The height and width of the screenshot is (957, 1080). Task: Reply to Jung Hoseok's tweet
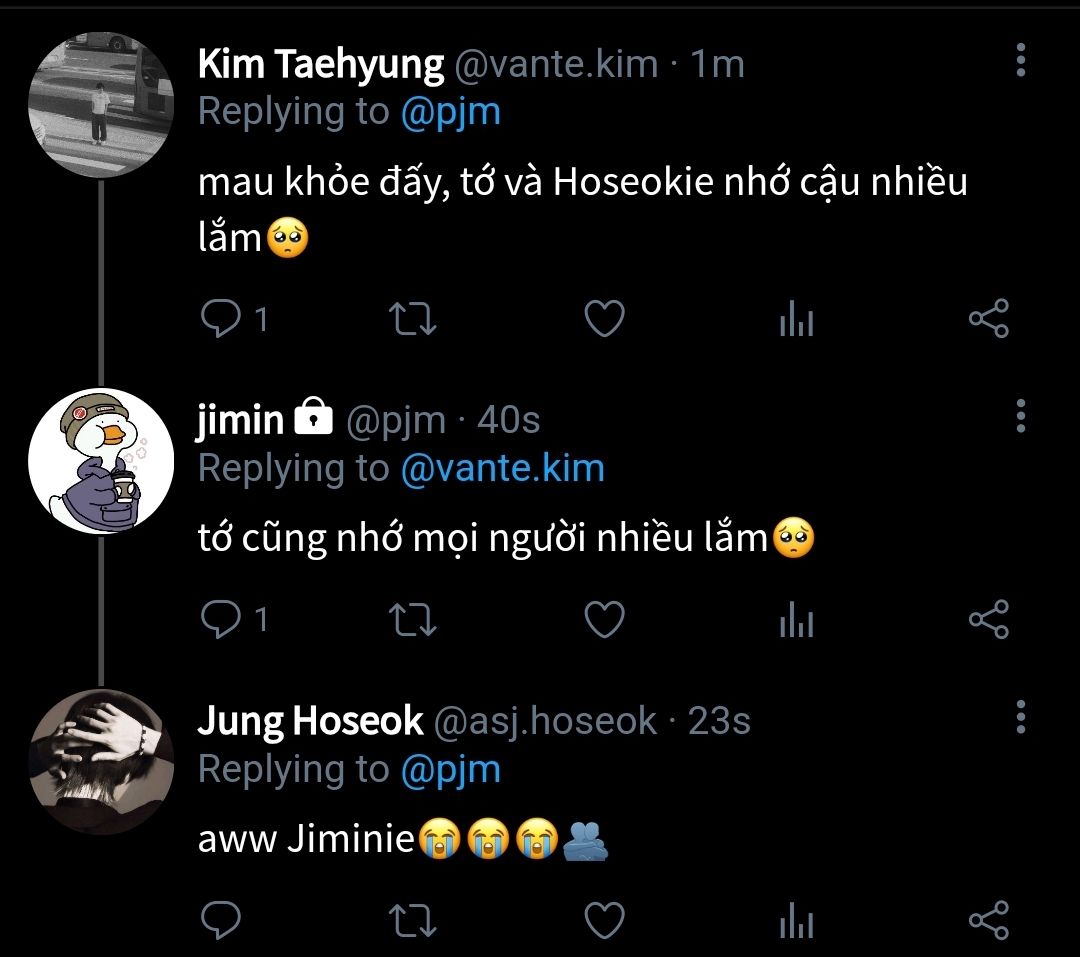pos(218,920)
